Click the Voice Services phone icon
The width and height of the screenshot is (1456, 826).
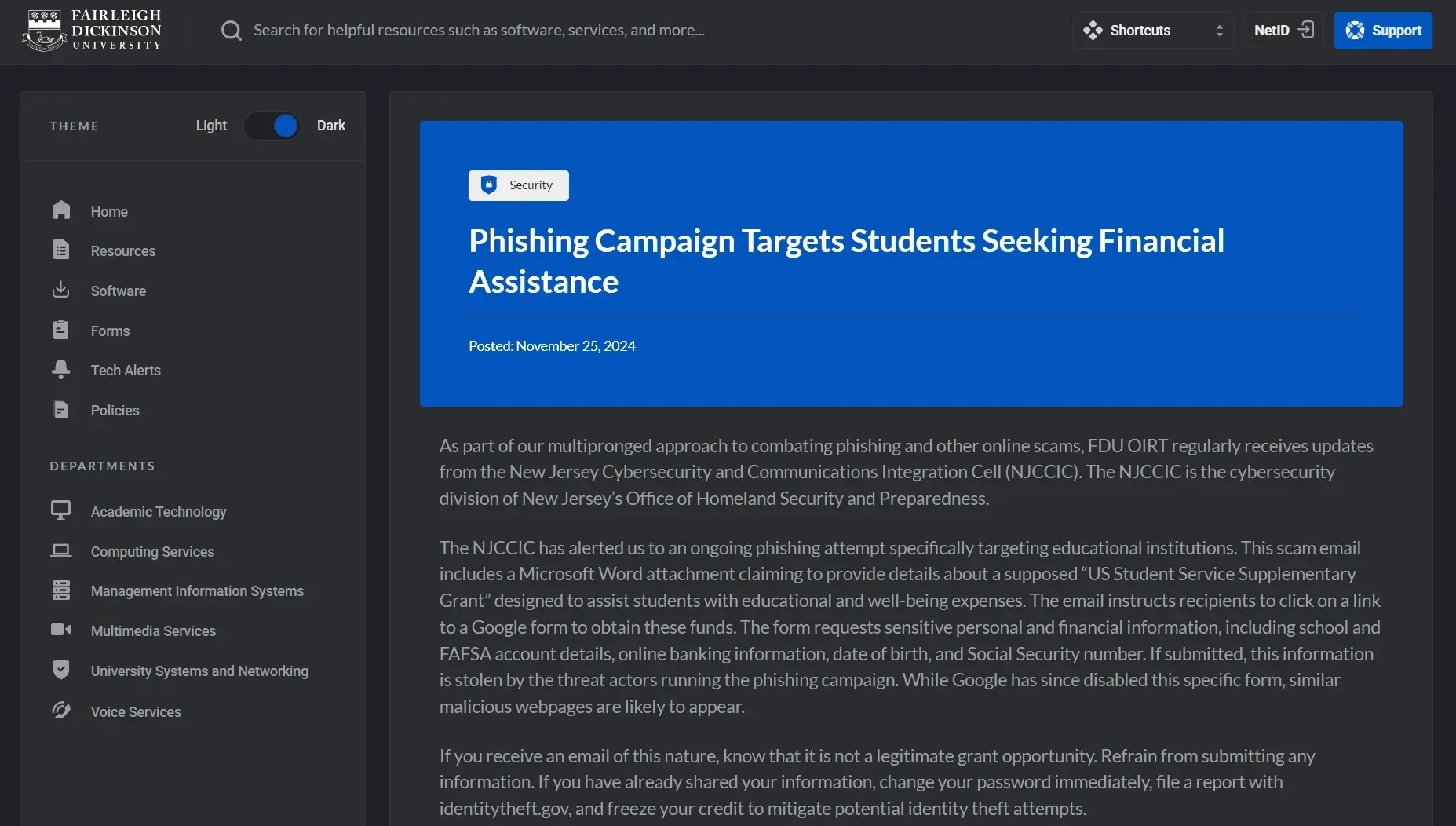61,711
